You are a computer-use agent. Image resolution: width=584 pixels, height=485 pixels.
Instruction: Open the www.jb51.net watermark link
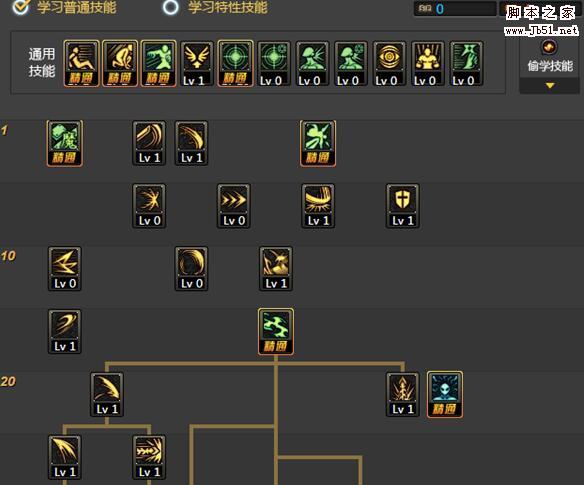point(541,31)
